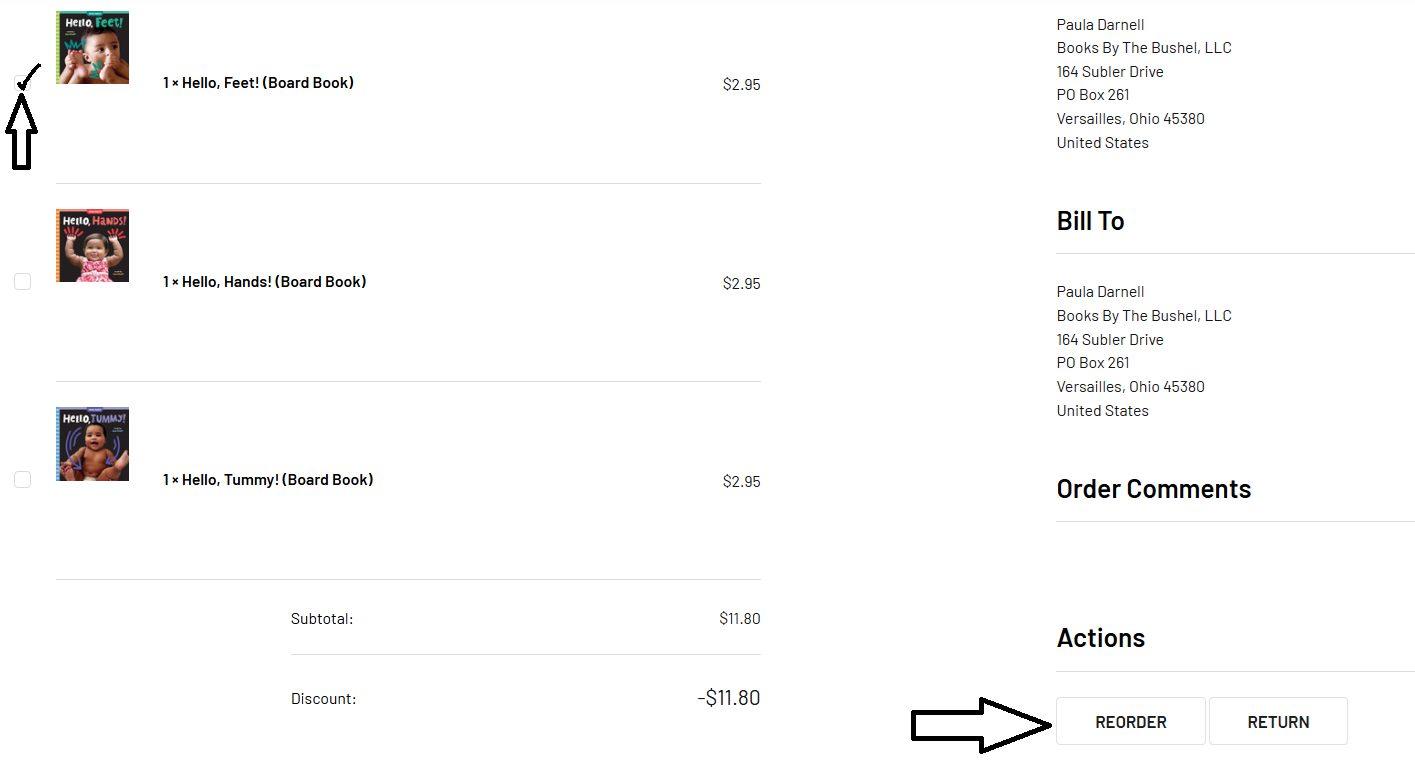Click the Subtotal label
The height and width of the screenshot is (765, 1415).
(x=322, y=619)
